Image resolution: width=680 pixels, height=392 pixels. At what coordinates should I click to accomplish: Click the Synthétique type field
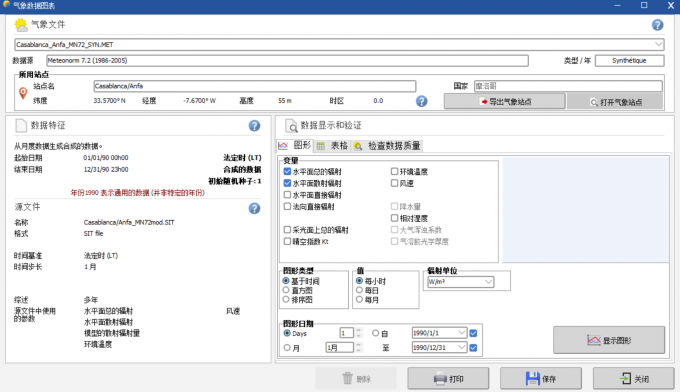click(629, 60)
